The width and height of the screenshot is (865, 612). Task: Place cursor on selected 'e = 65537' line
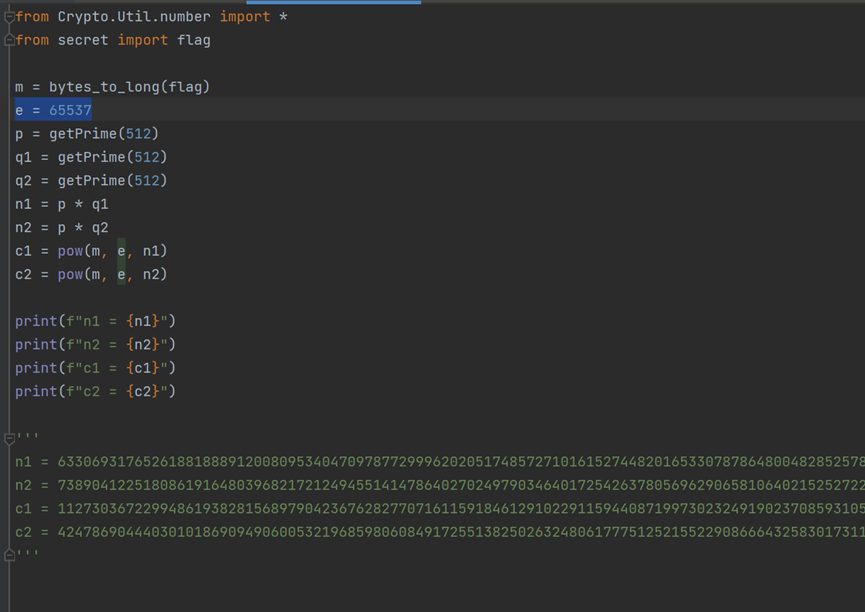(x=53, y=110)
